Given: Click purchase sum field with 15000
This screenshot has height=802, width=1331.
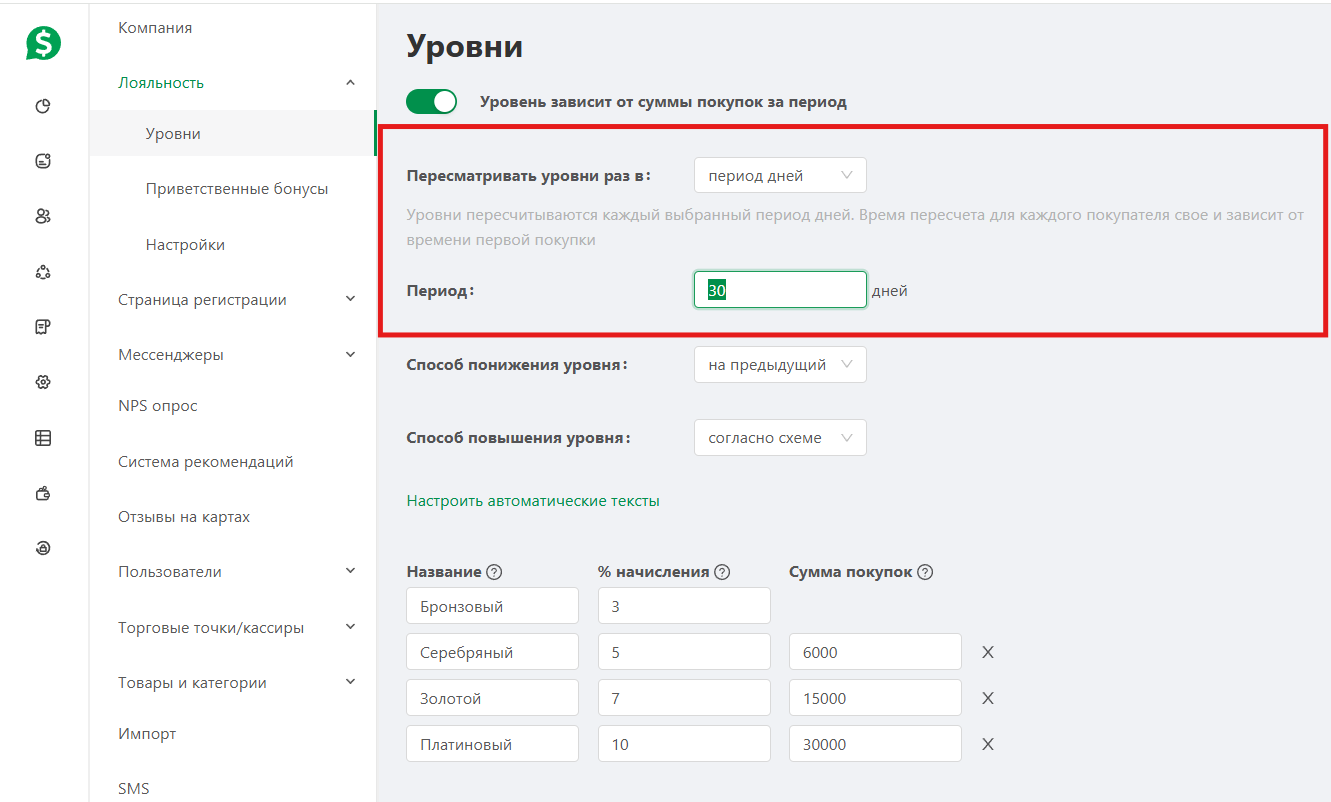Looking at the screenshot, I should click(875, 698).
